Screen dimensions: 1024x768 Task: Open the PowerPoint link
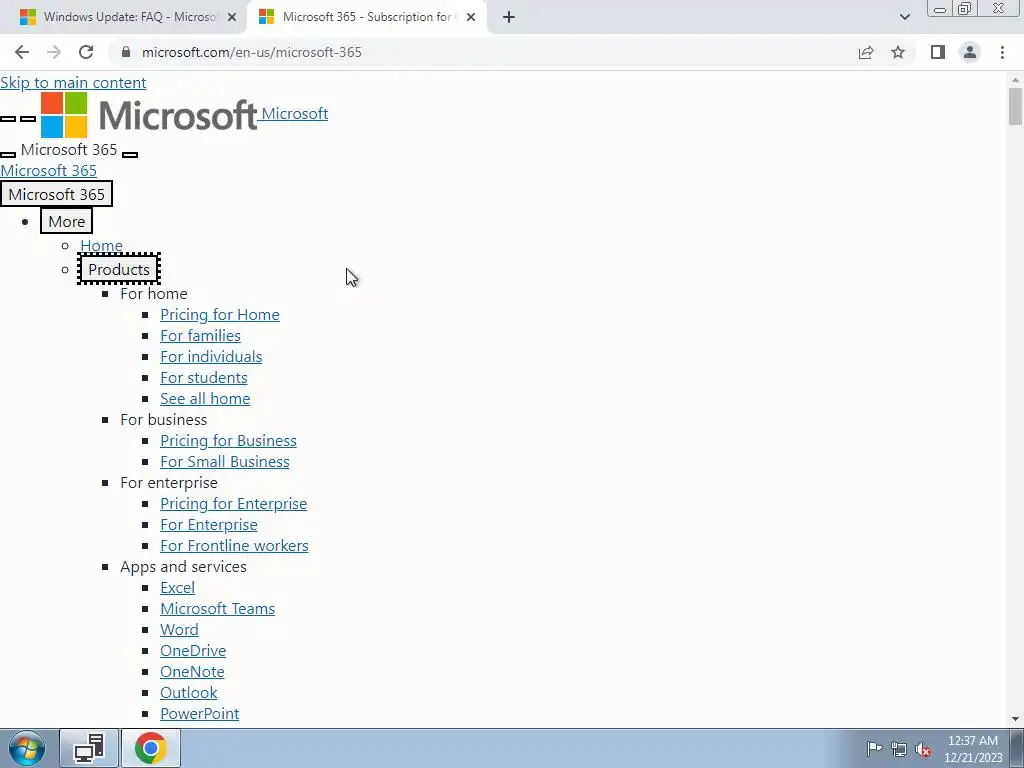coord(200,713)
